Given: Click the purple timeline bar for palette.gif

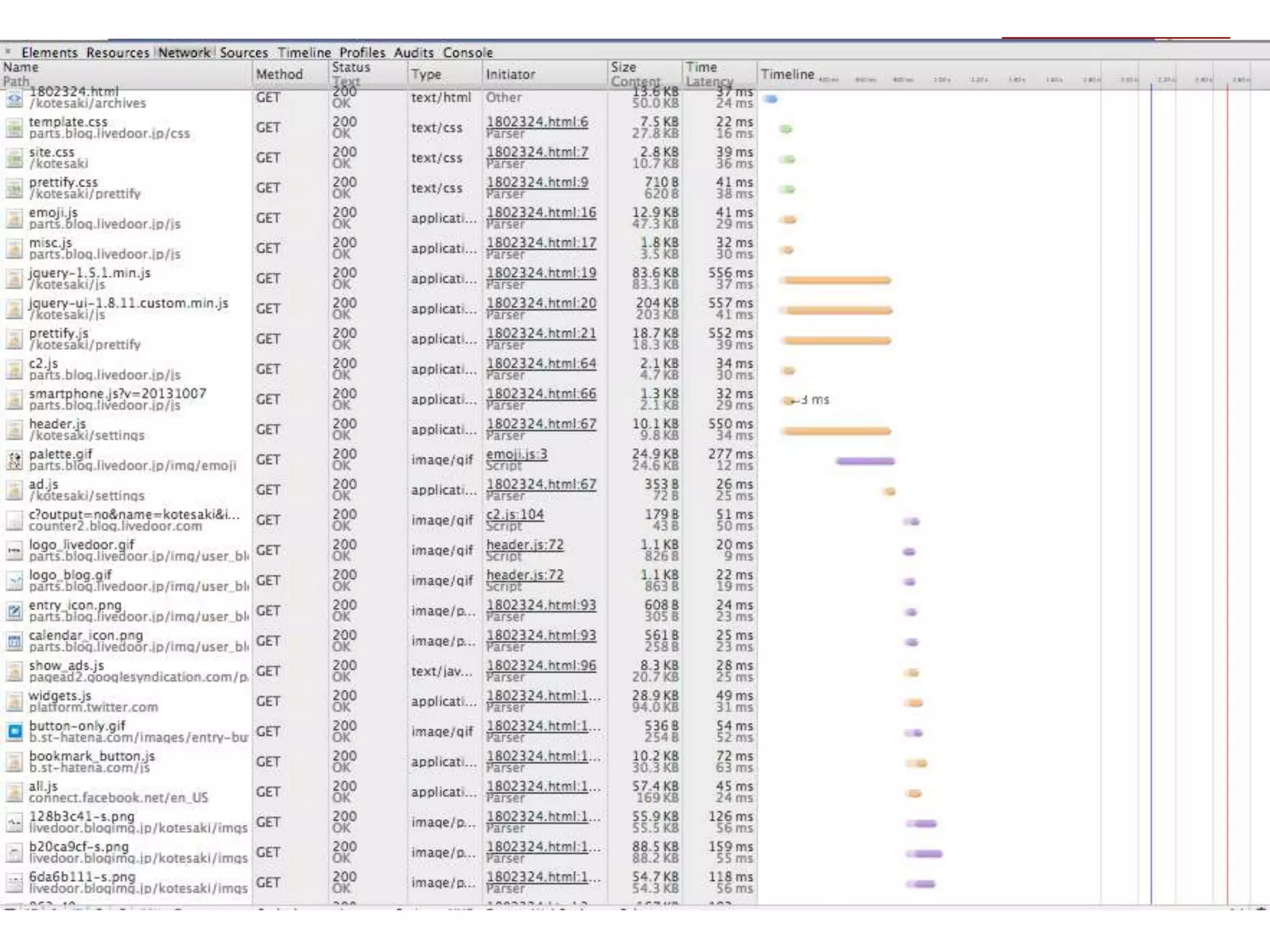Looking at the screenshot, I should click(865, 461).
